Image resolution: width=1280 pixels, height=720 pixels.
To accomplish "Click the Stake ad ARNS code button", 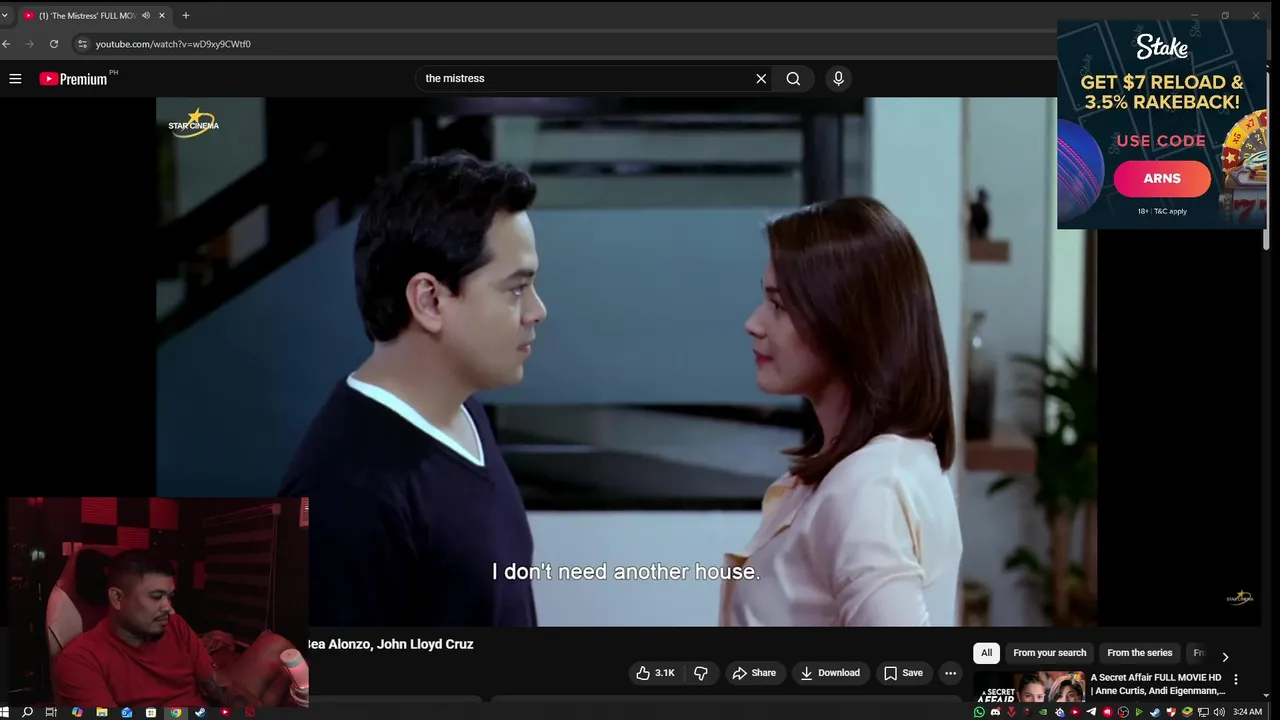I will (x=1161, y=178).
